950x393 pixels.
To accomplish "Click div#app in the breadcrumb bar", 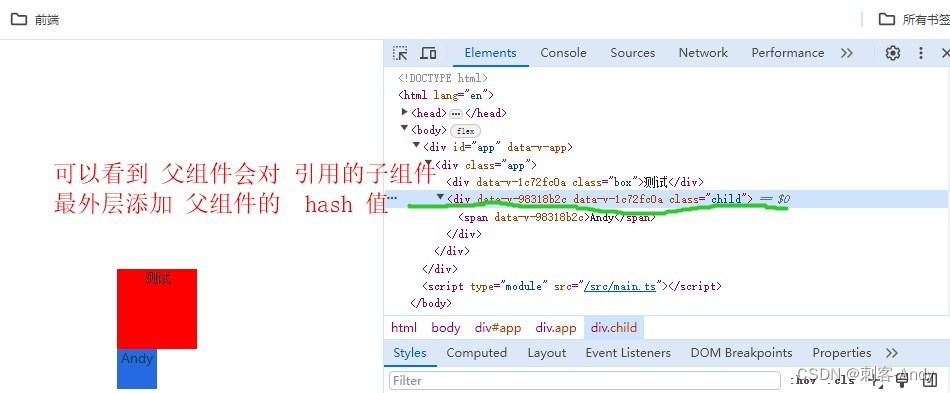I will [498, 328].
